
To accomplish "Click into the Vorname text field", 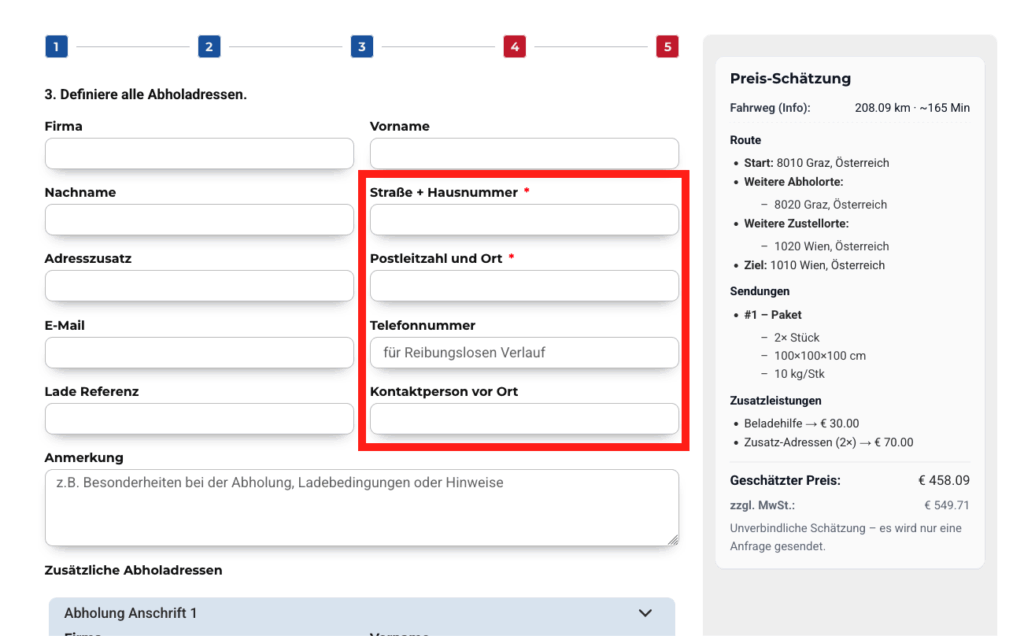I will (x=524, y=154).
